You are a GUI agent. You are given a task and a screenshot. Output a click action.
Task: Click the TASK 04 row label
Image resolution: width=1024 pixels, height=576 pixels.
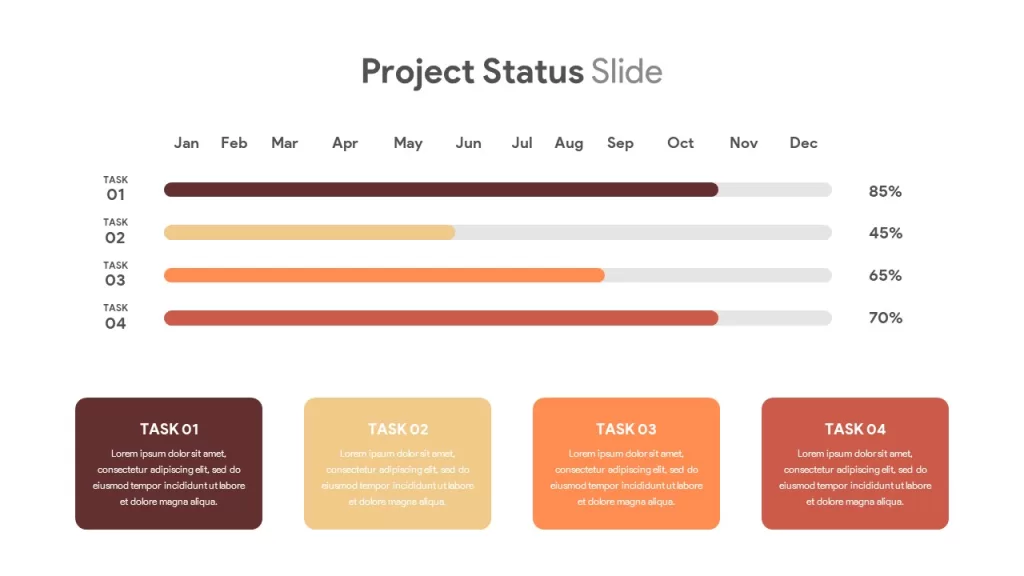point(116,317)
